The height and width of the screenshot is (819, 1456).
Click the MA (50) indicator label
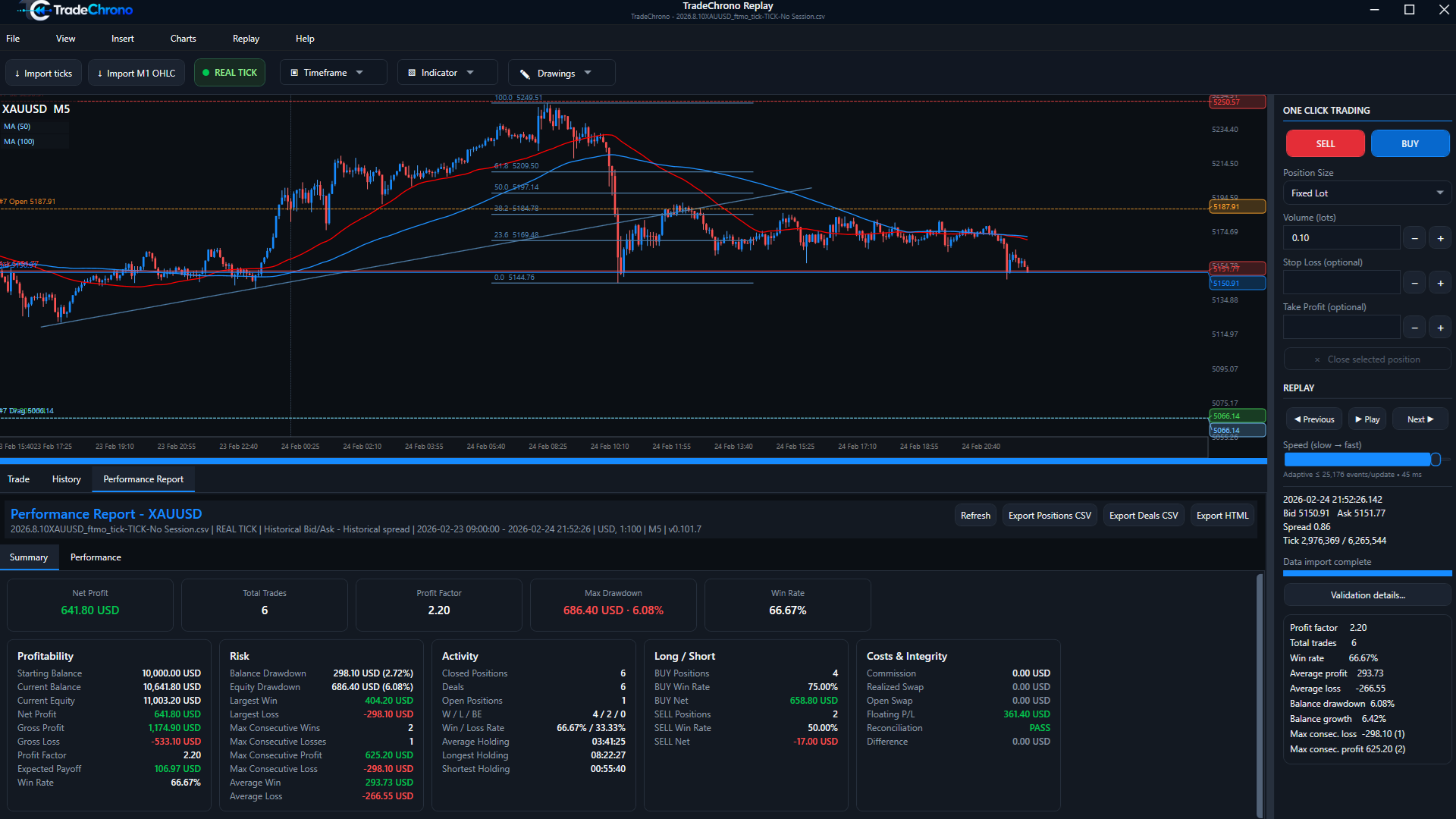17,127
